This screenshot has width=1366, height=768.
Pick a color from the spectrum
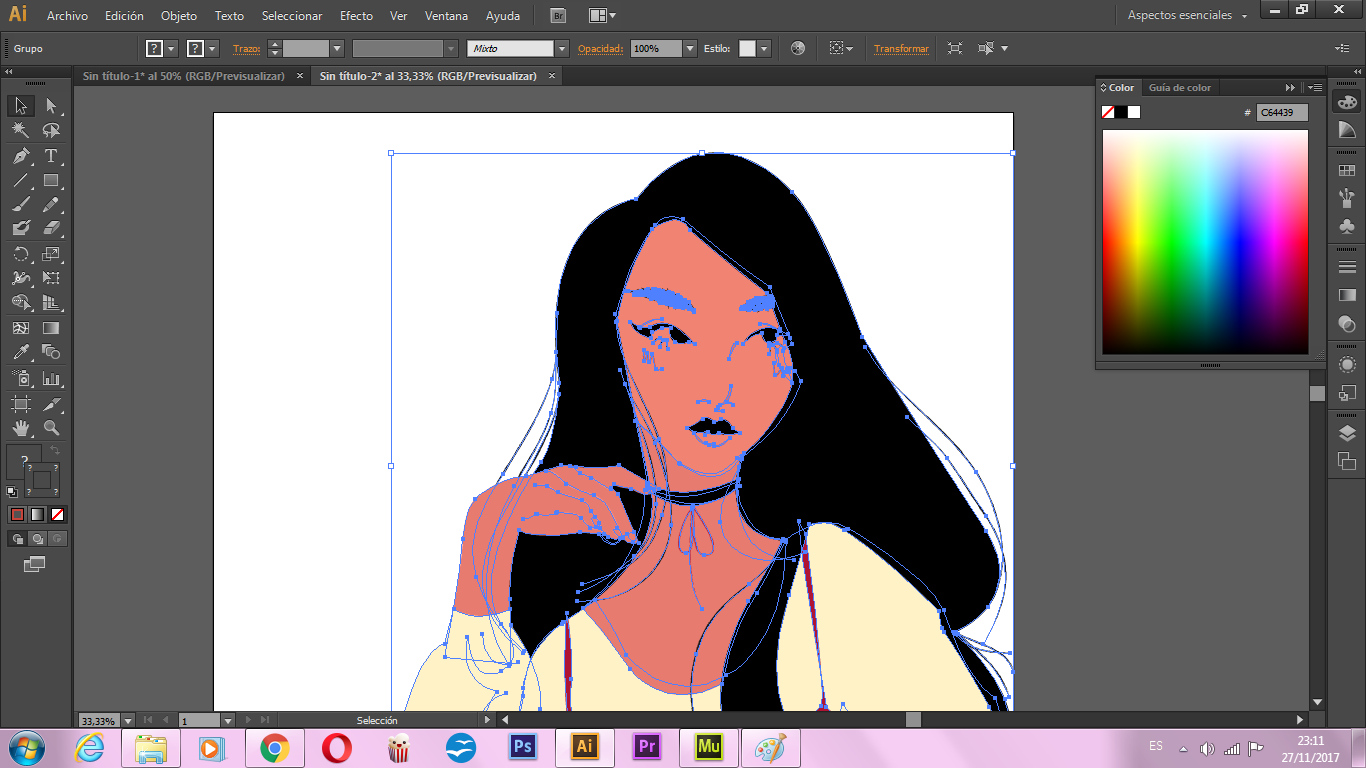click(1205, 242)
